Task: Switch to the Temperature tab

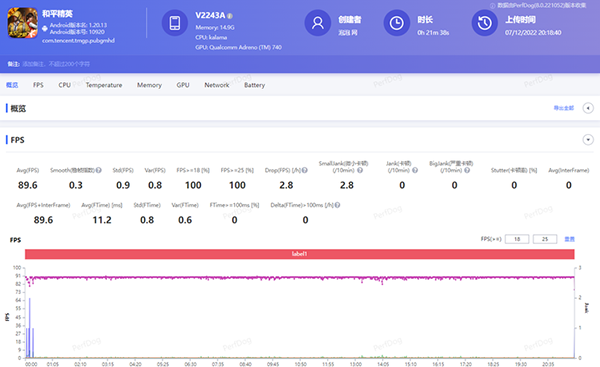Action: click(104, 85)
